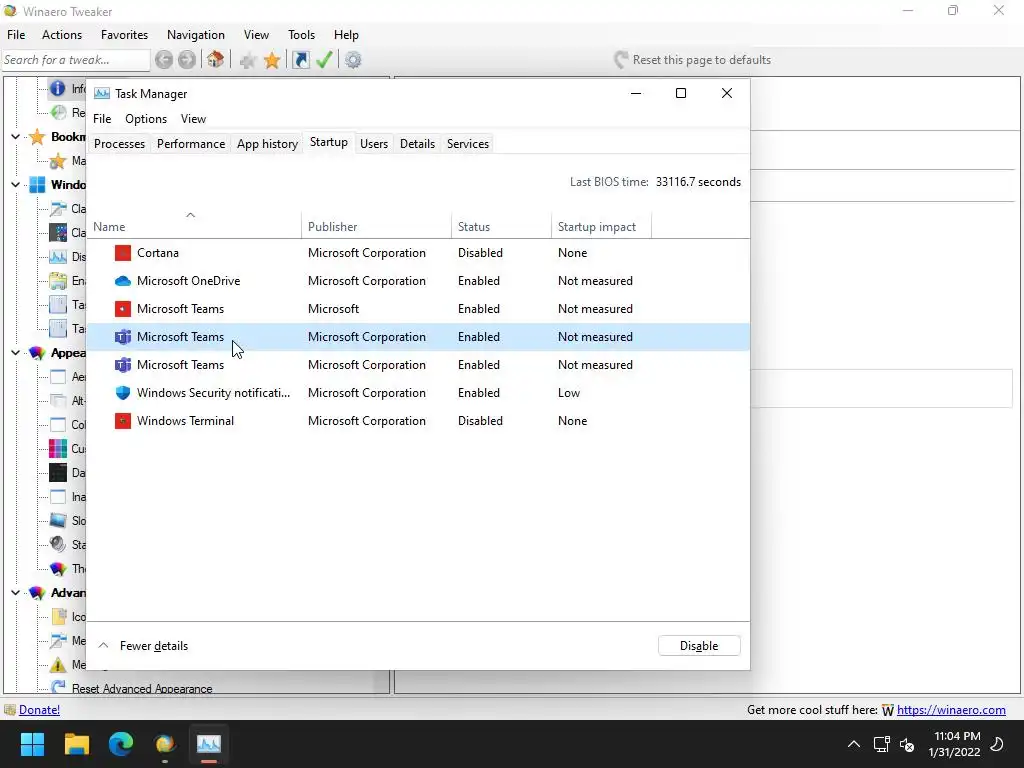Open Task Manager File menu
This screenshot has width=1024, height=768.
pos(102,119)
